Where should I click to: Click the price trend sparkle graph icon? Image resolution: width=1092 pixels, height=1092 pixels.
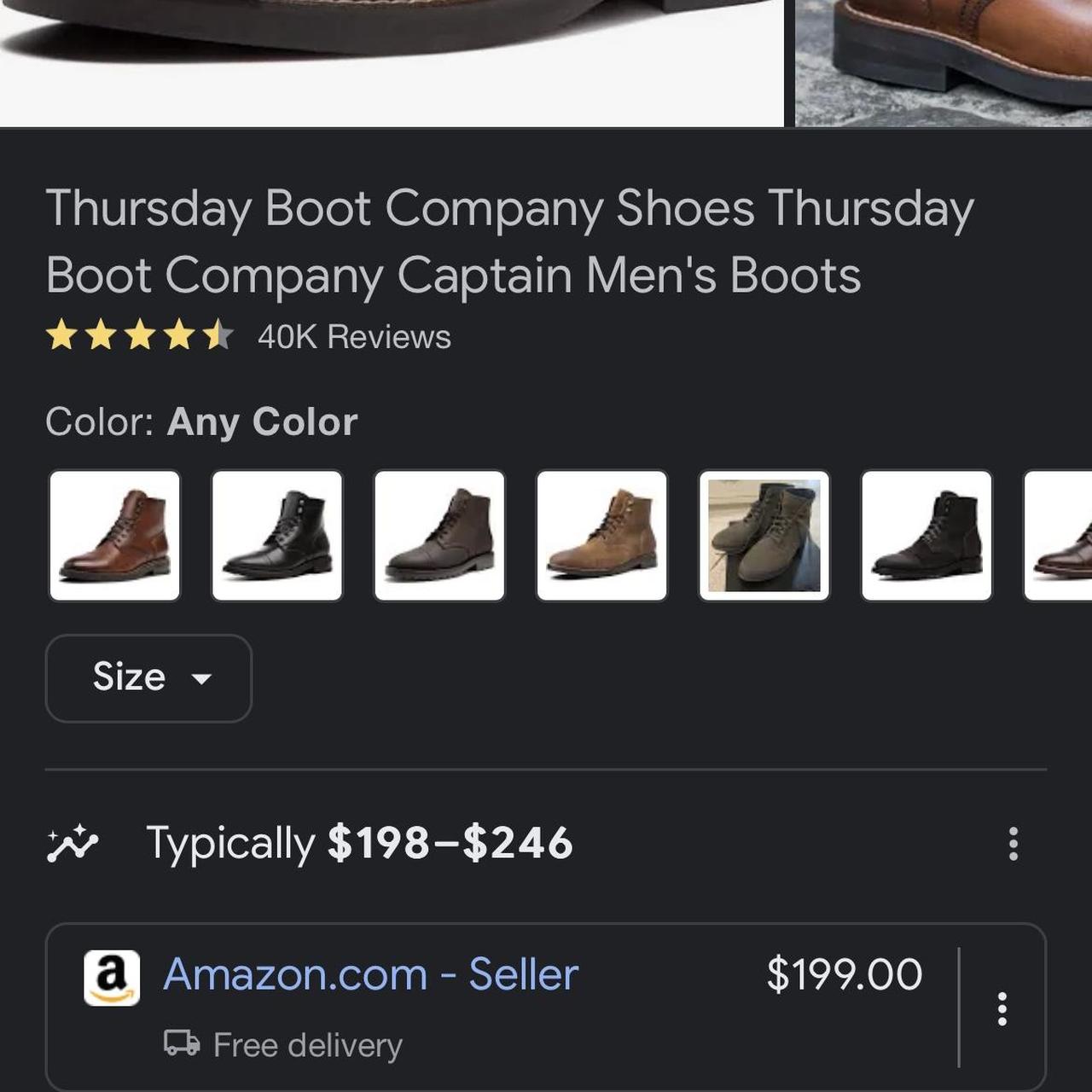tap(73, 844)
